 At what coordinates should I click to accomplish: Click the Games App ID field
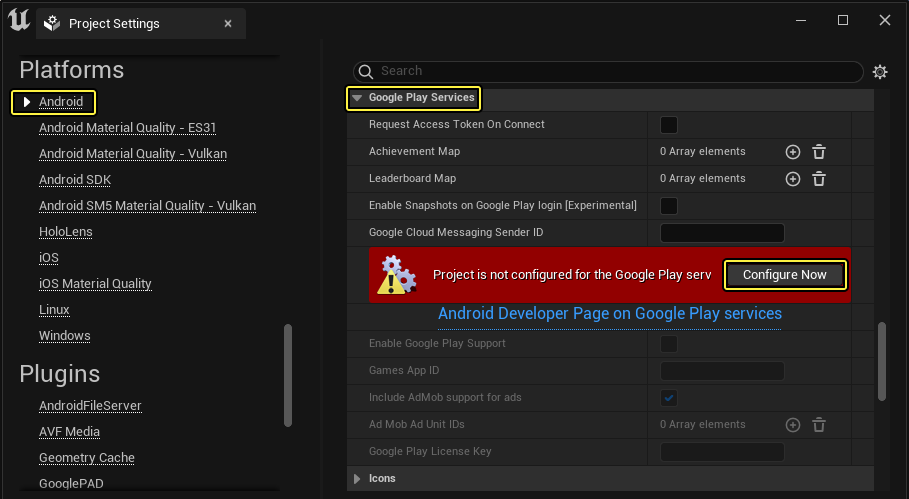(x=722, y=371)
